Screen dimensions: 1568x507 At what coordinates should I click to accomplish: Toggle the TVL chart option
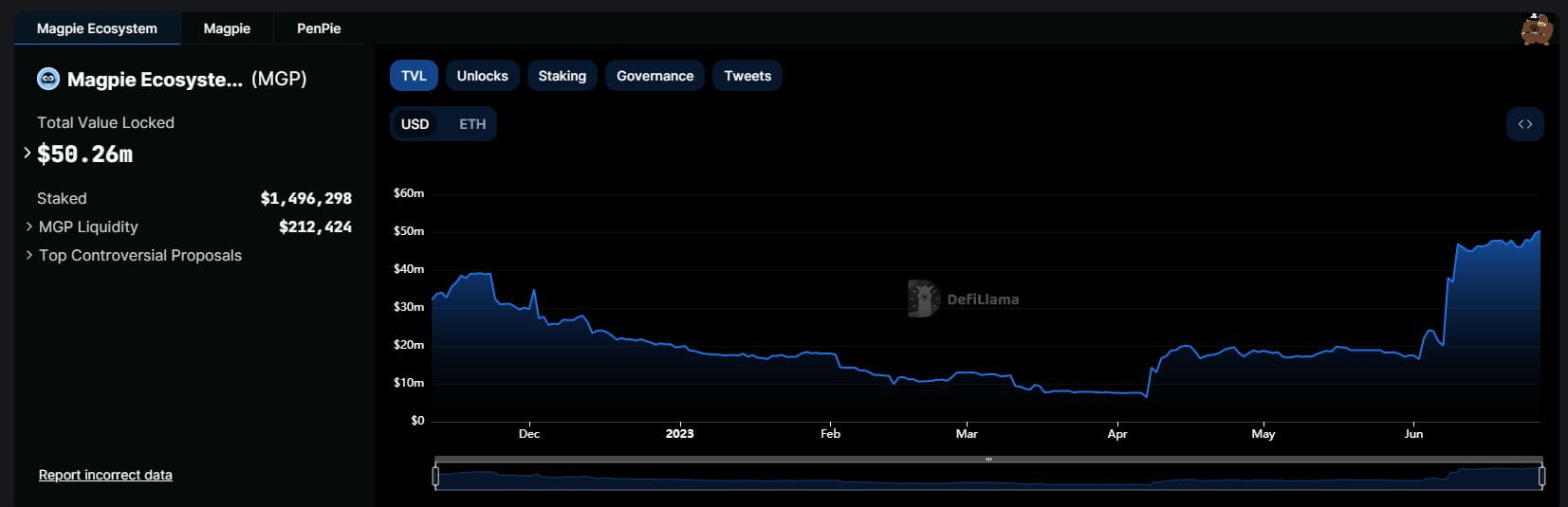click(414, 76)
